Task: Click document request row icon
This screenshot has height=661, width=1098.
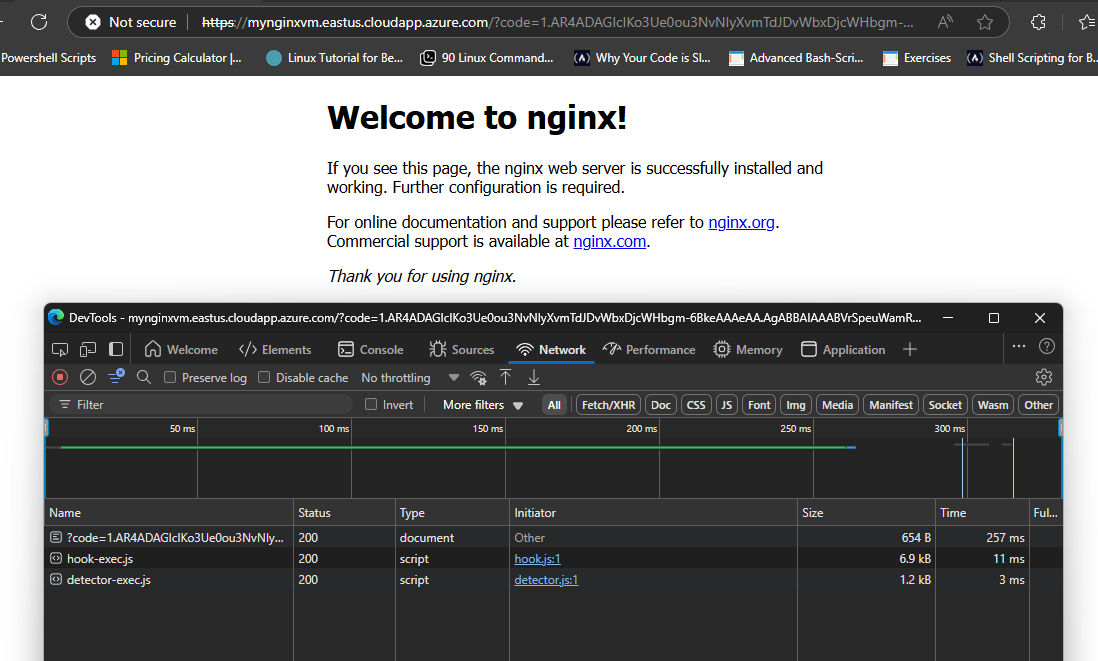Action: tap(56, 538)
